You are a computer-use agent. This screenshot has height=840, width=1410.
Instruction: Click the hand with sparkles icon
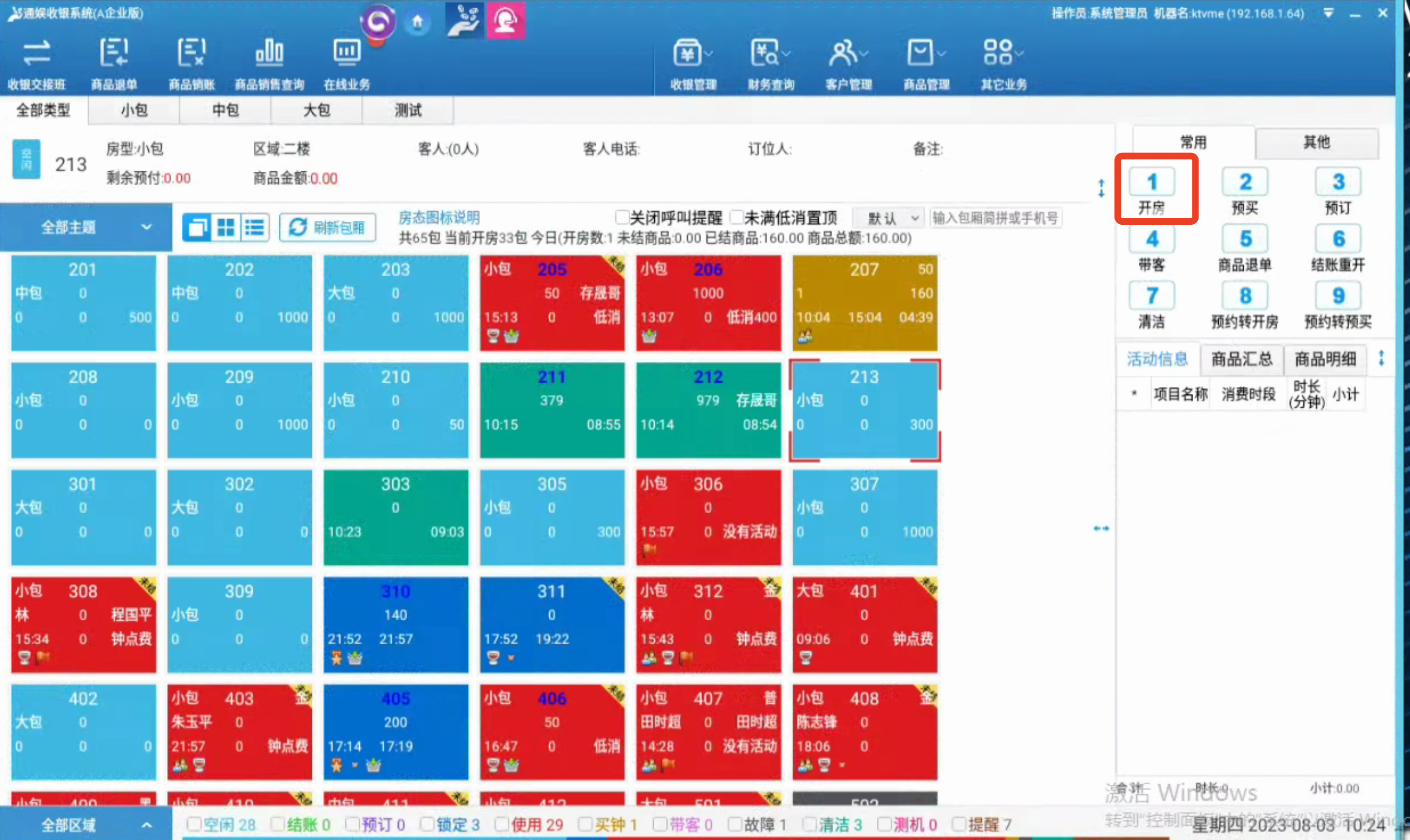pos(464,21)
